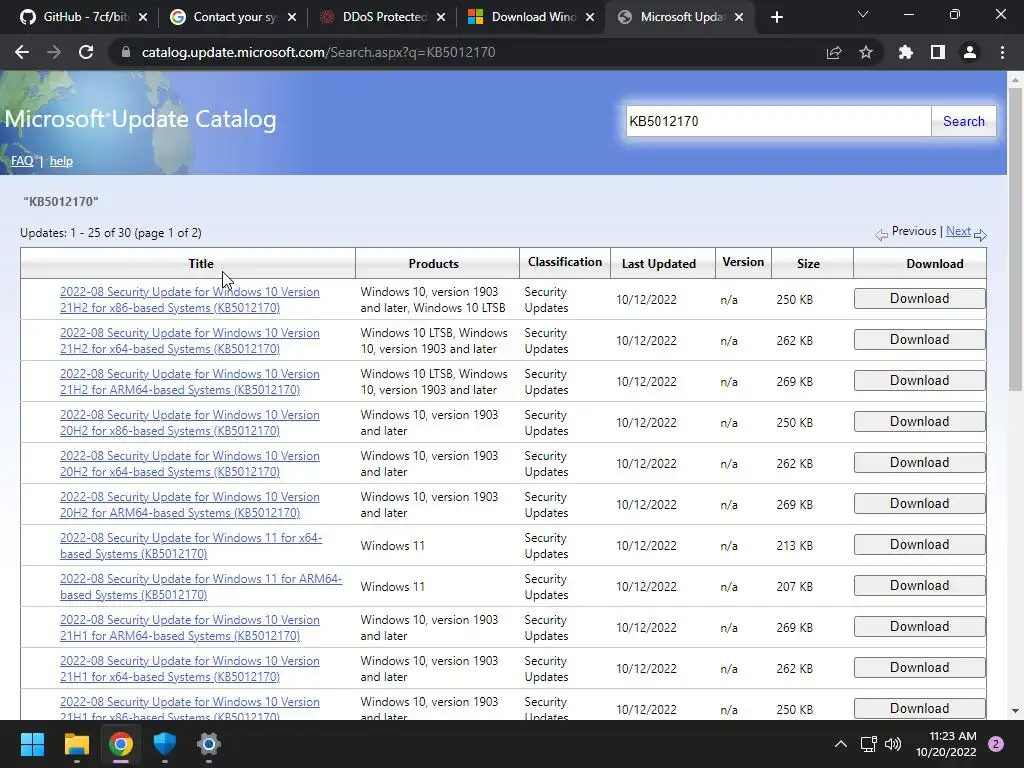Reload the current catalog page
Viewport: 1024px width, 768px height.
coord(86,52)
